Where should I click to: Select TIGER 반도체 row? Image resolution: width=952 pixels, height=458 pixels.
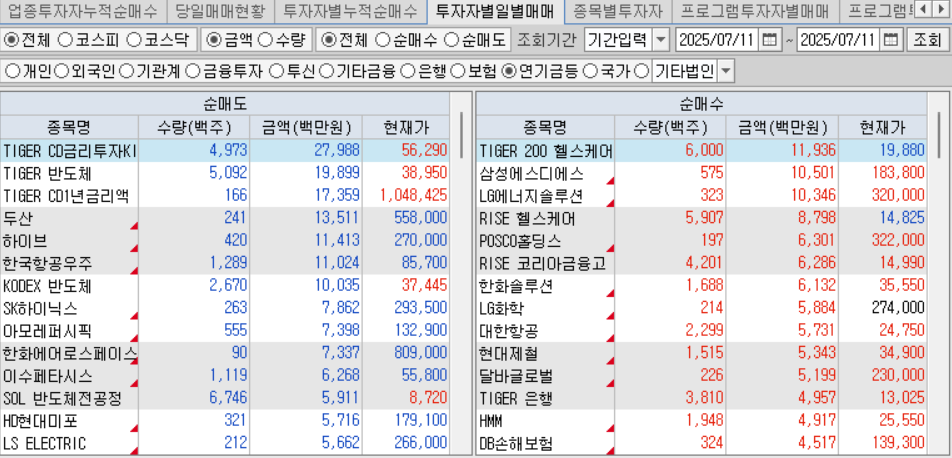pyautogui.click(x=225, y=173)
